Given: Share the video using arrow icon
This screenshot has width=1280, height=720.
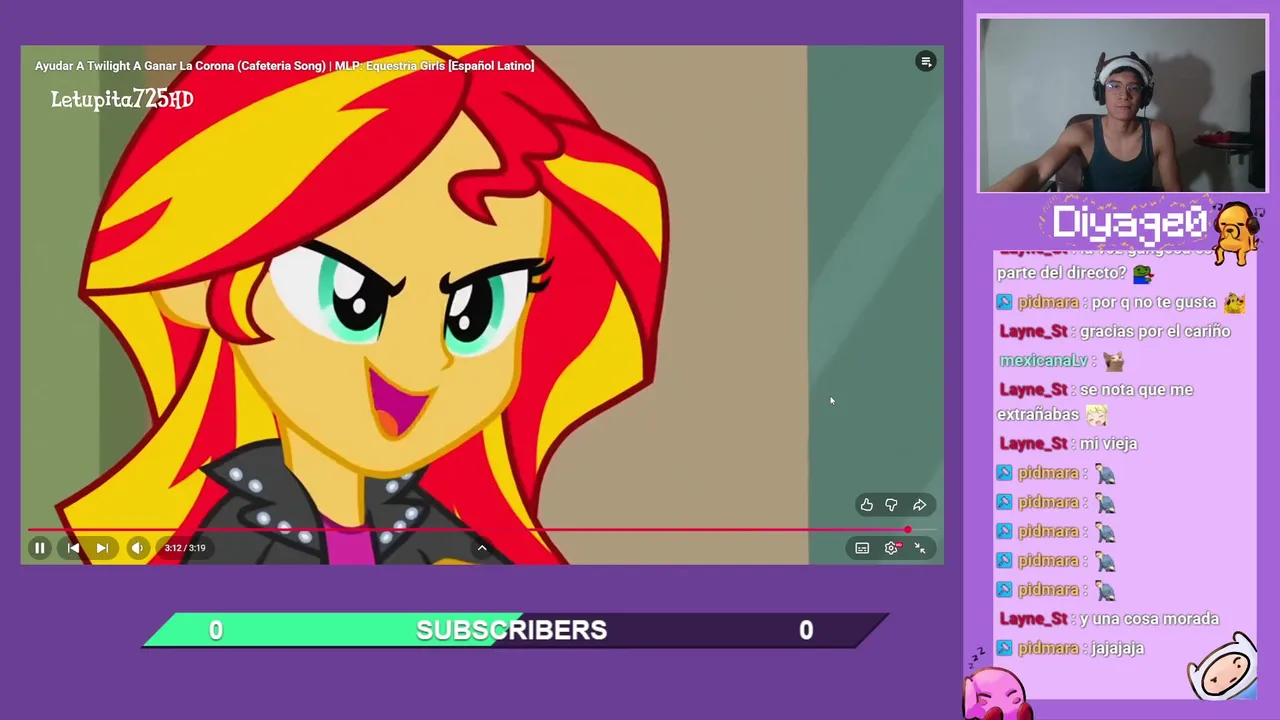Looking at the screenshot, I should coord(920,505).
